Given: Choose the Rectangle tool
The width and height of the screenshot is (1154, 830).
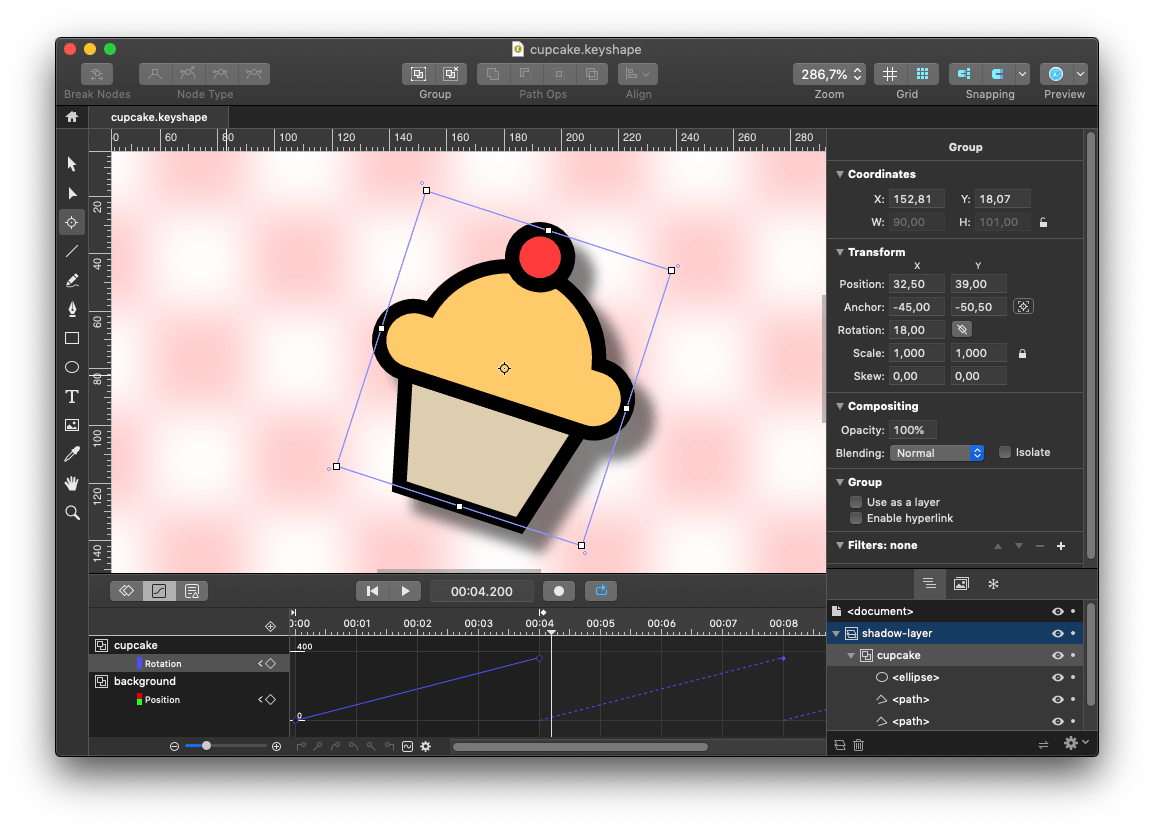Looking at the screenshot, I should [71, 338].
